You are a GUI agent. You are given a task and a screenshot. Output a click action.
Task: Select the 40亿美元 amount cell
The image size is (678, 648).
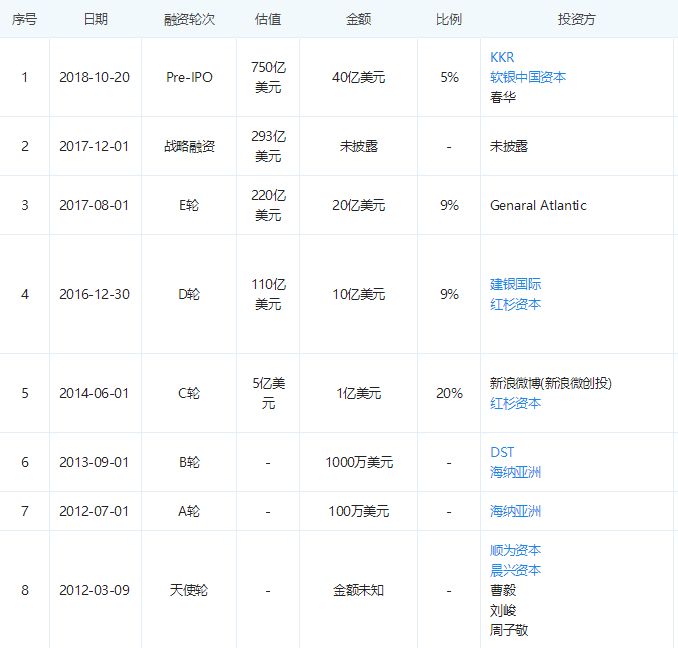pyautogui.click(x=358, y=77)
